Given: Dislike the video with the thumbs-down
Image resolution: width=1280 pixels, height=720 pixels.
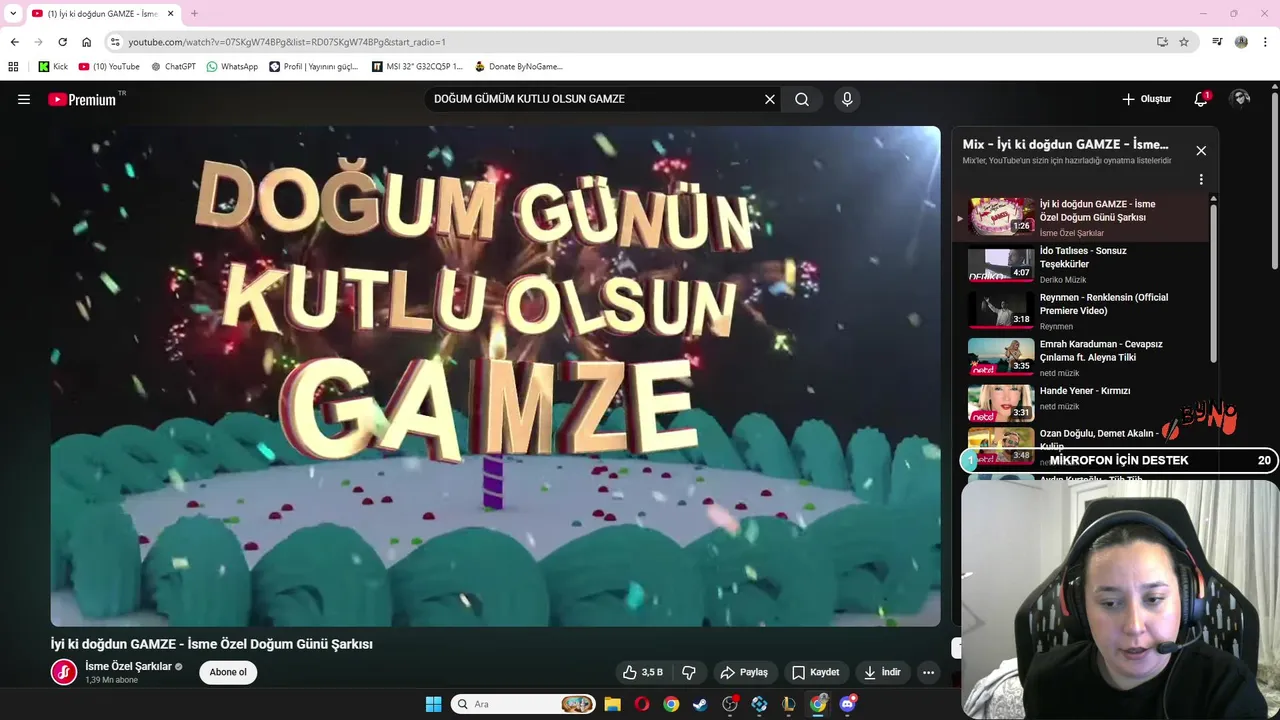Looking at the screenshot, I should click(x=688, y=672).
